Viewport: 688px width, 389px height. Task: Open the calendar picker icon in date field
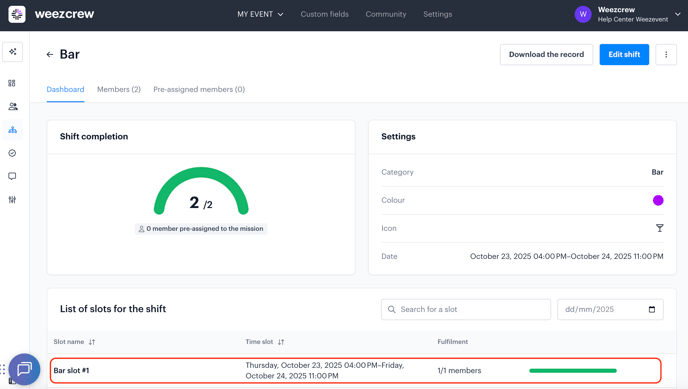point(652,309)
